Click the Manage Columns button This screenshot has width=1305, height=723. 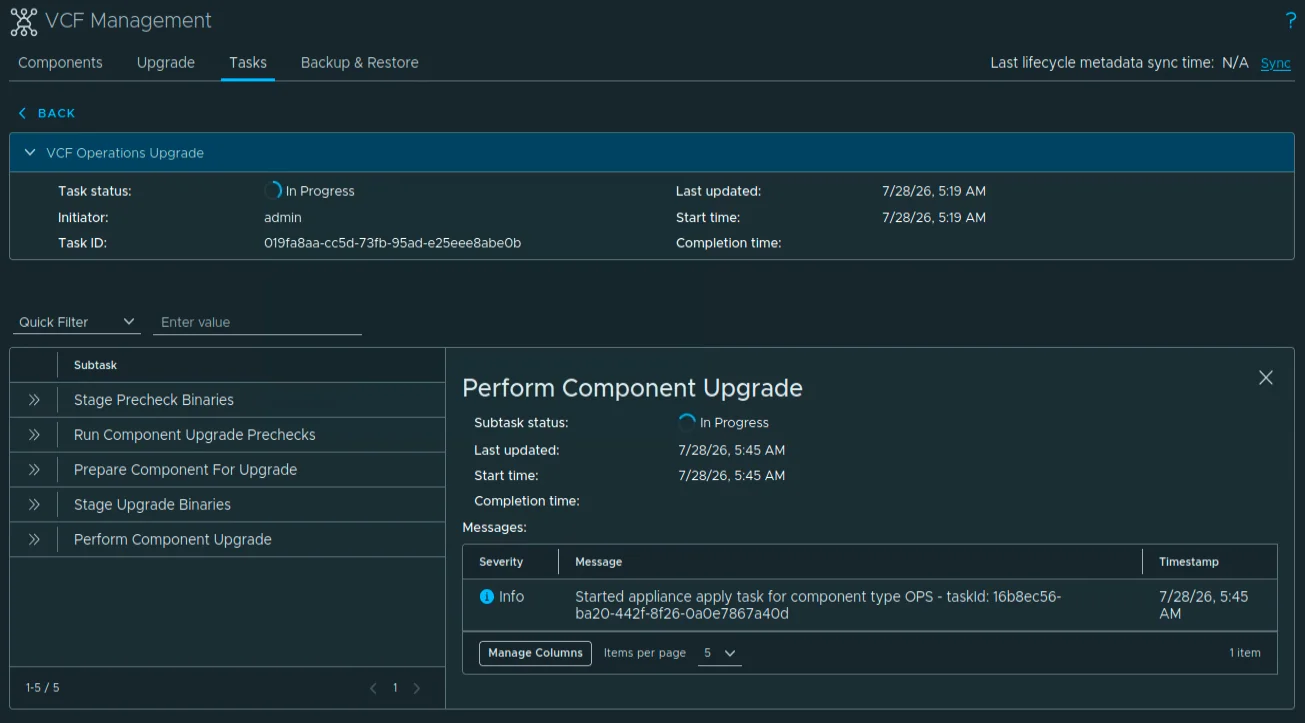pyautogui.click(x=536, y=653)
